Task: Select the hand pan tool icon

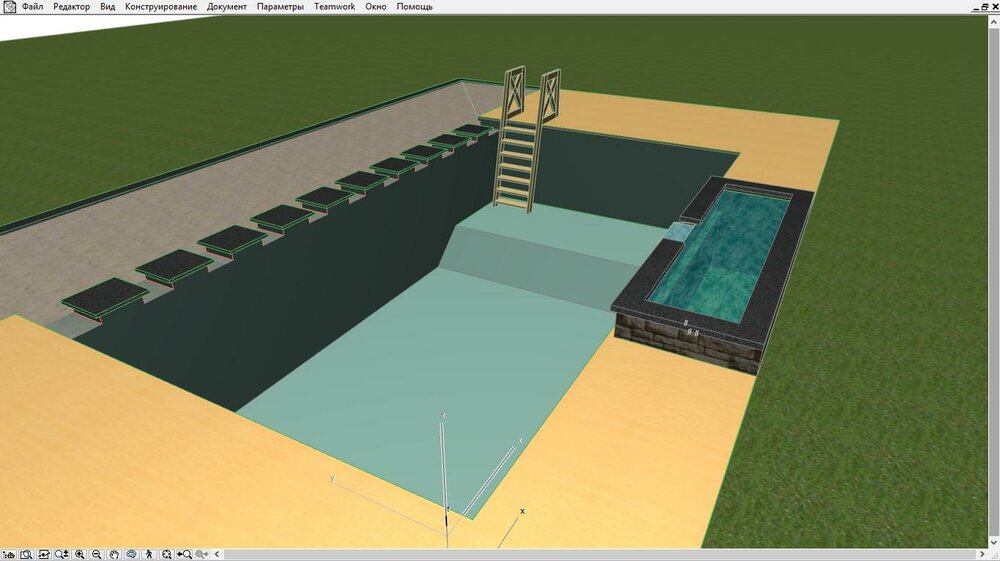Action: tap(114, 555)
